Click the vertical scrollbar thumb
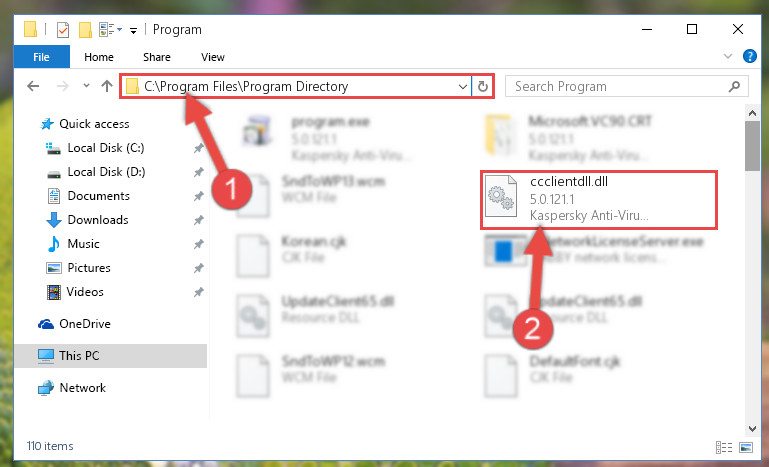This screenshot has width=769, height=467. click(x=752, y=145)
